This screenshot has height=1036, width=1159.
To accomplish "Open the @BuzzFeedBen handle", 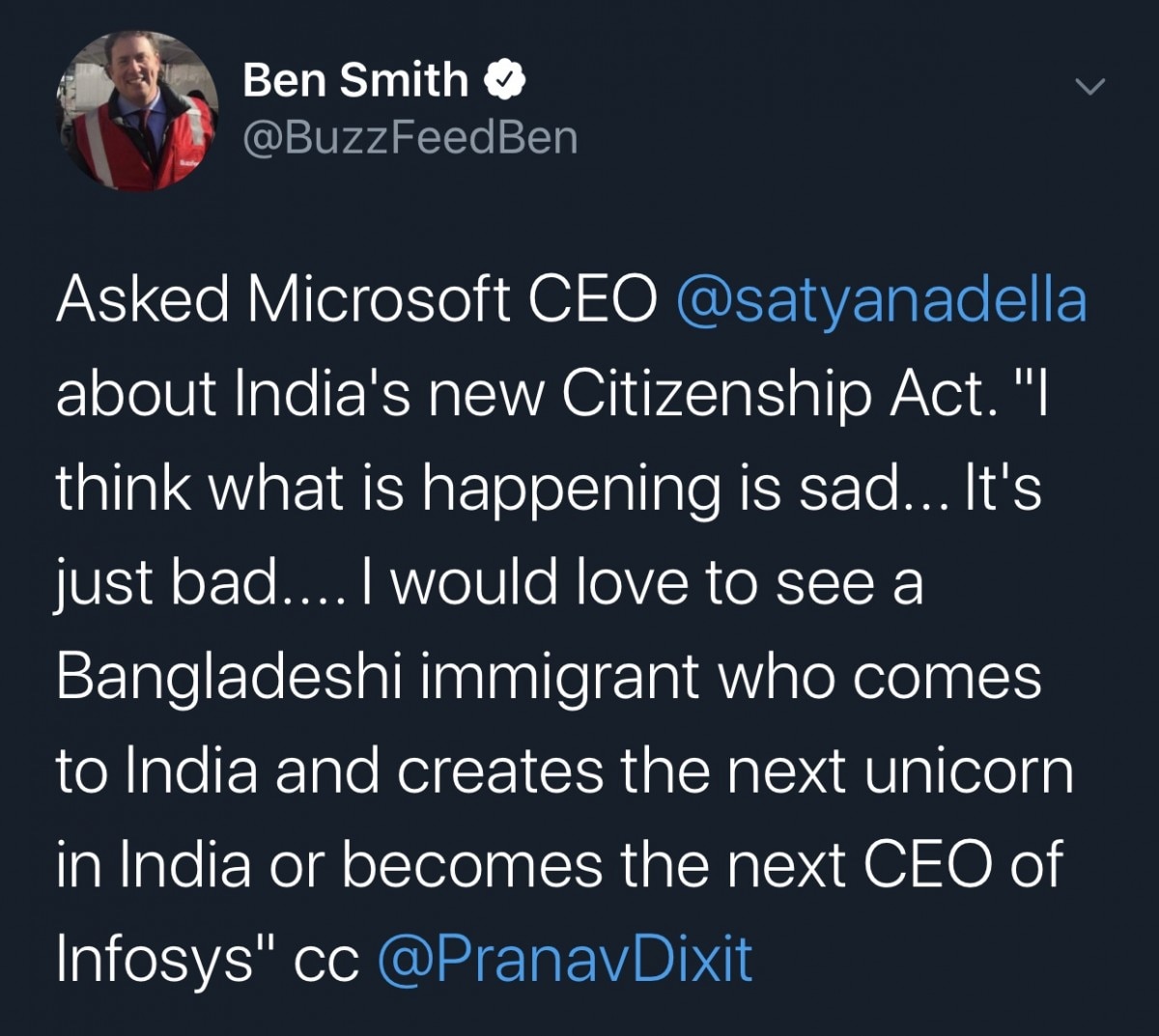I will click(410, 138).
